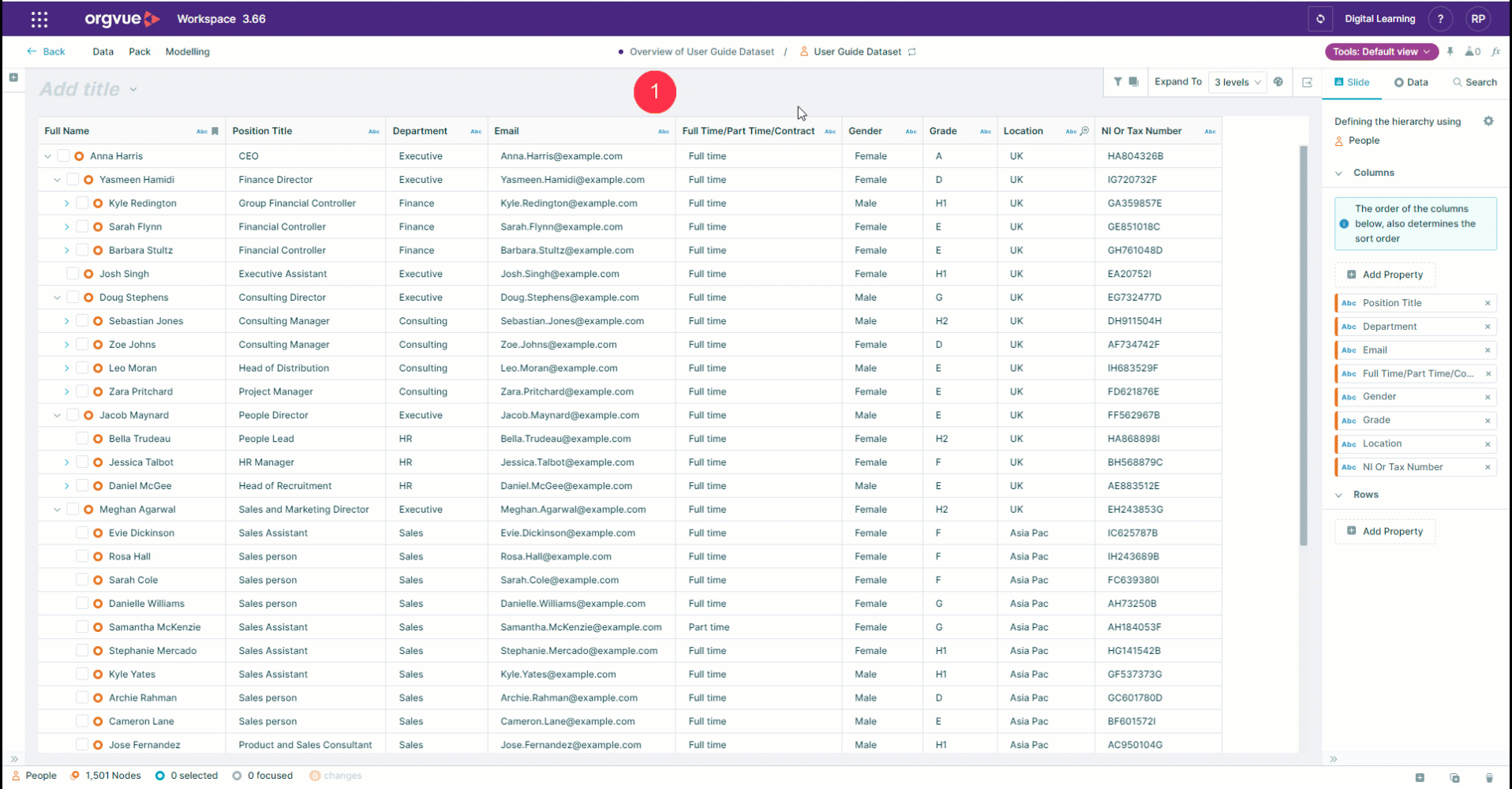1512x789 pixels.
Task: Click the export arrow icon in toolbar
Action: 1307,82
